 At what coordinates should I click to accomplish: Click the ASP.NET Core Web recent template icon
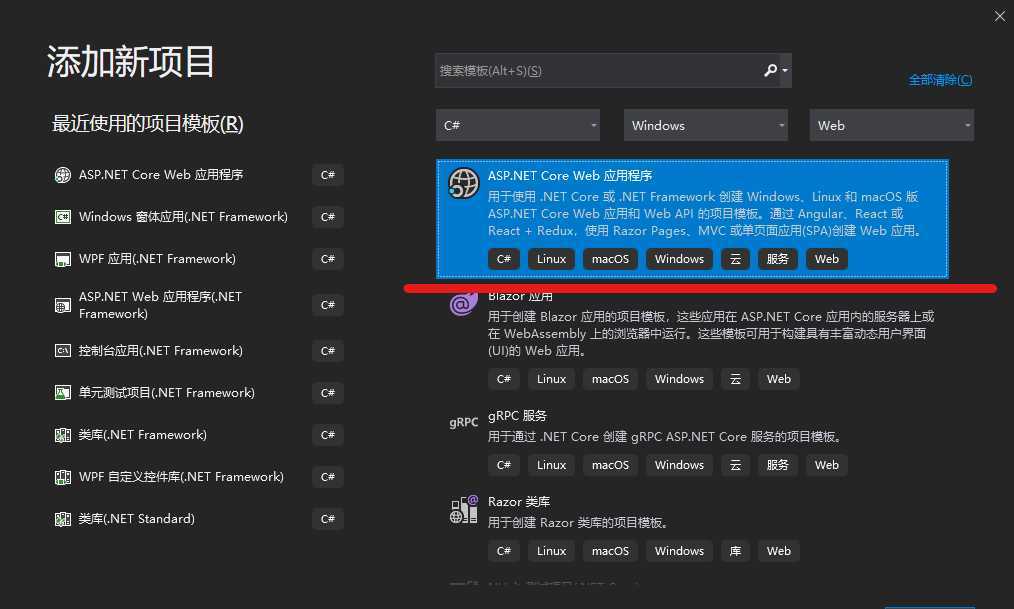point(63,175)
